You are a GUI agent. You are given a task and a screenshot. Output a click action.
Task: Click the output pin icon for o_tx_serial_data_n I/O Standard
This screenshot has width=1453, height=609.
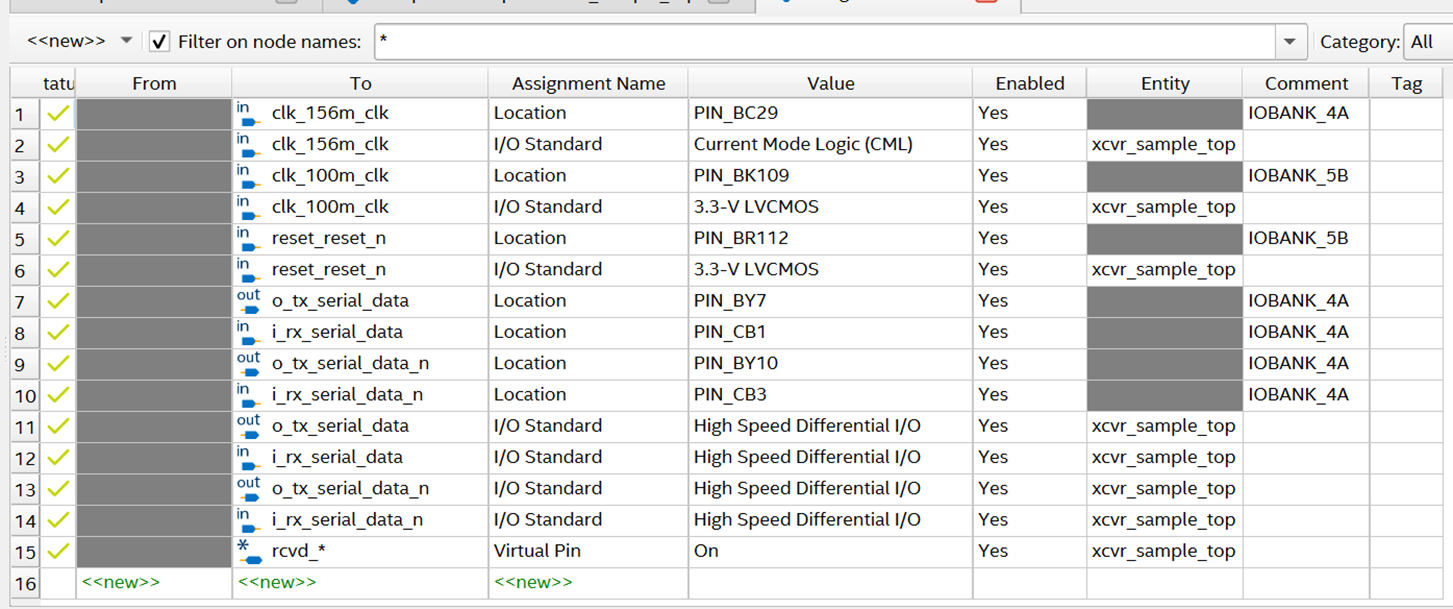click(248, 488)
